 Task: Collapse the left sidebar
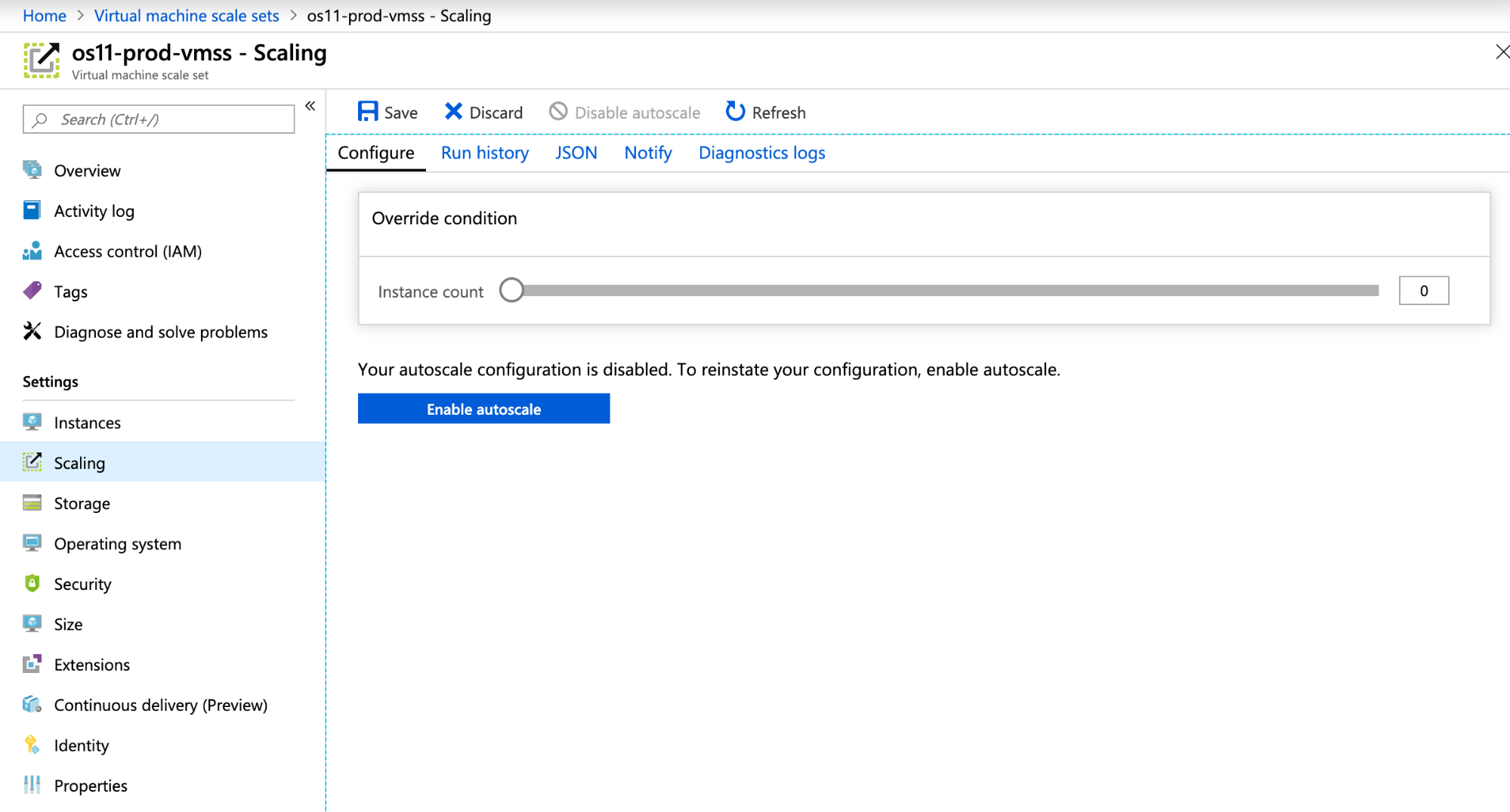310,106
